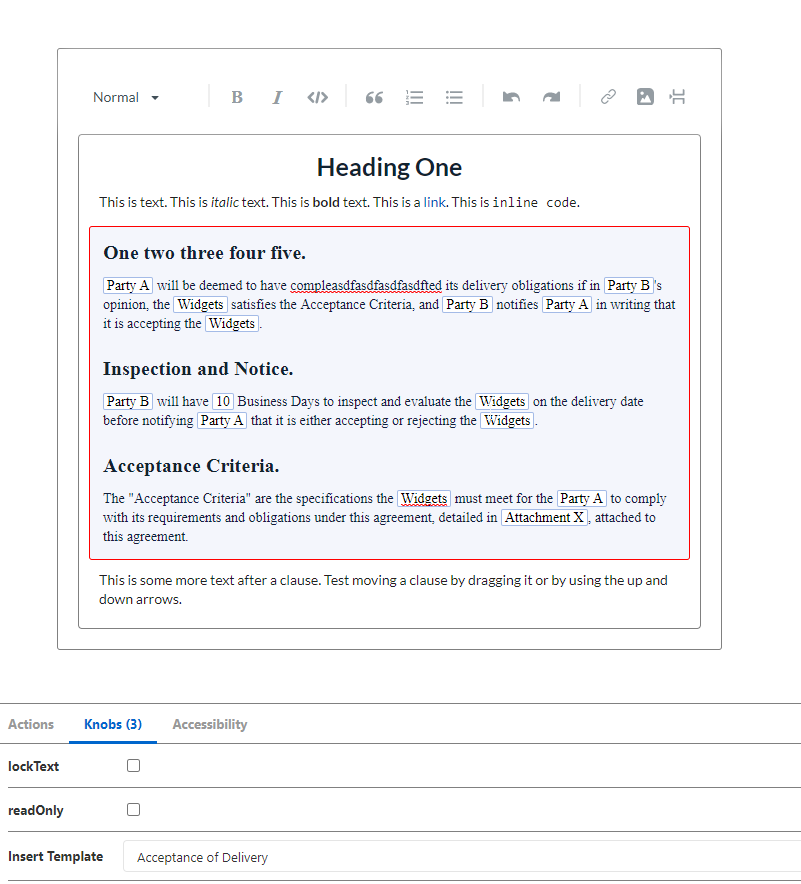Click the '10' Business Days field

click(222, 401)
